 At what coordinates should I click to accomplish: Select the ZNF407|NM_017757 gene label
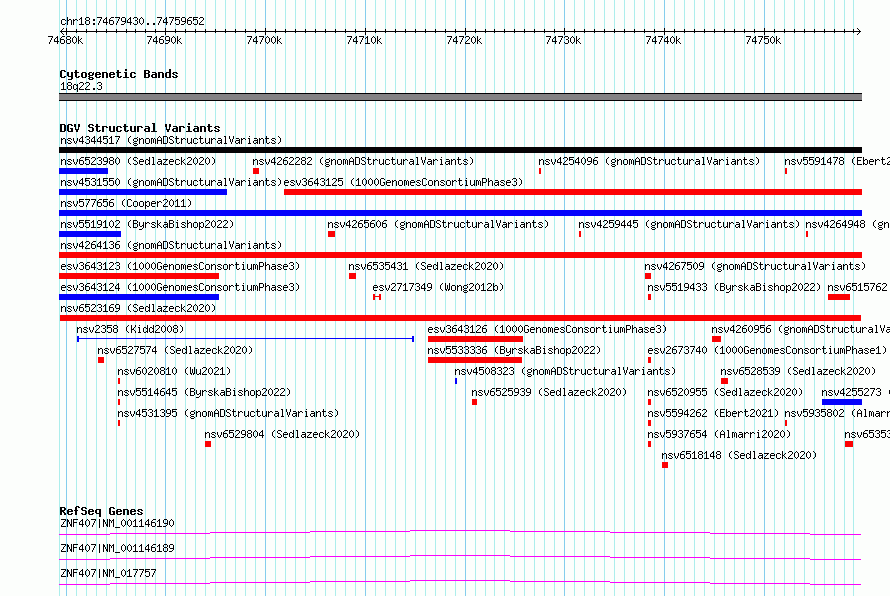(108, 573)
